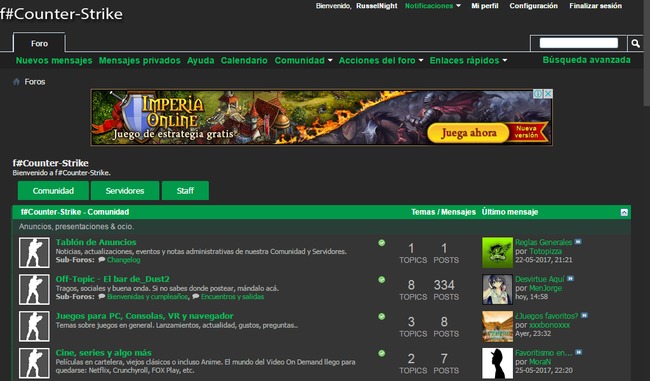Open the Calendario link
Screen dimensions: 650x381
tap(244, 60)
